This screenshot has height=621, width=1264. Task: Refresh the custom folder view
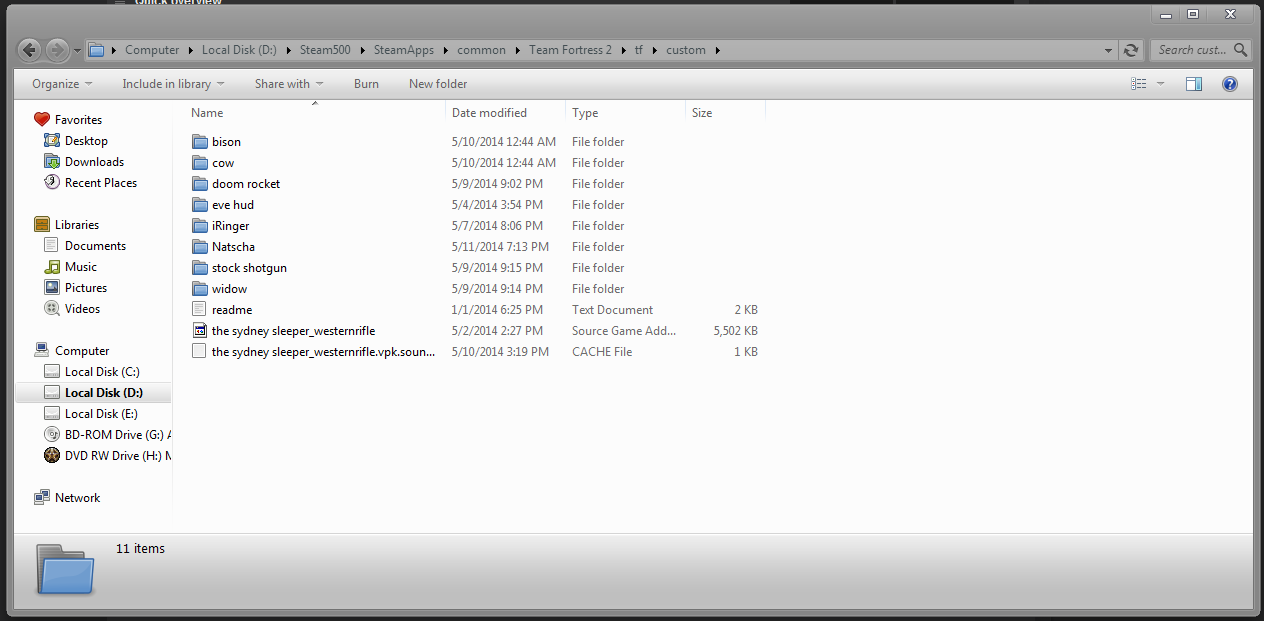point(1131,50)
